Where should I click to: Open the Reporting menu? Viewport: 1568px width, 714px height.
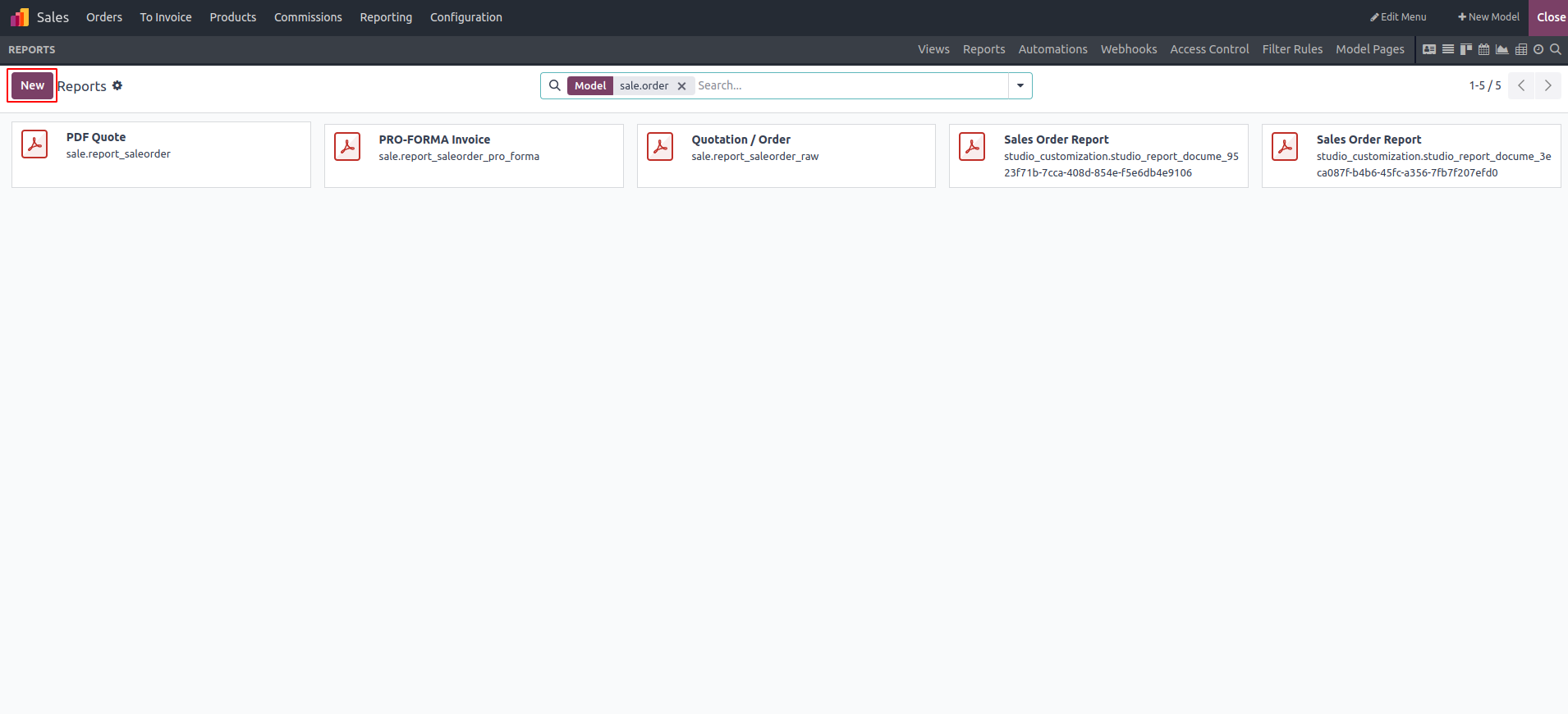pyautogui.click(x=386, y=17)
